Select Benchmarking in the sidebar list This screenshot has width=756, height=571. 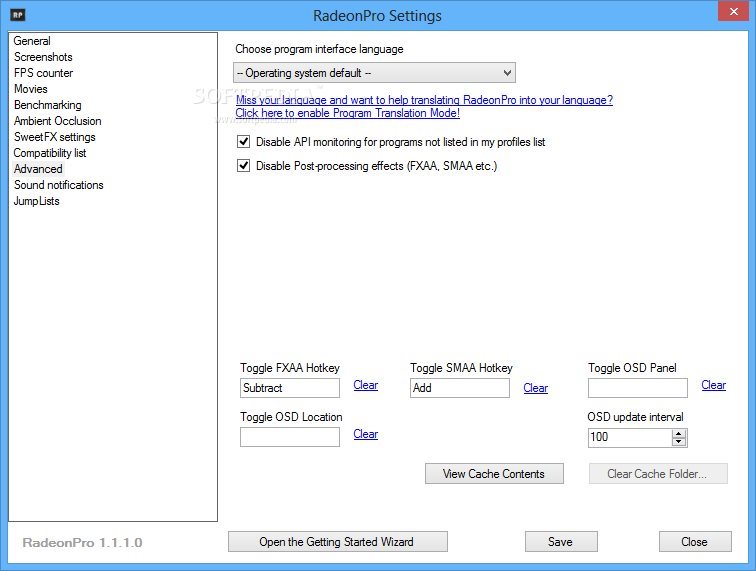point(47,105)
